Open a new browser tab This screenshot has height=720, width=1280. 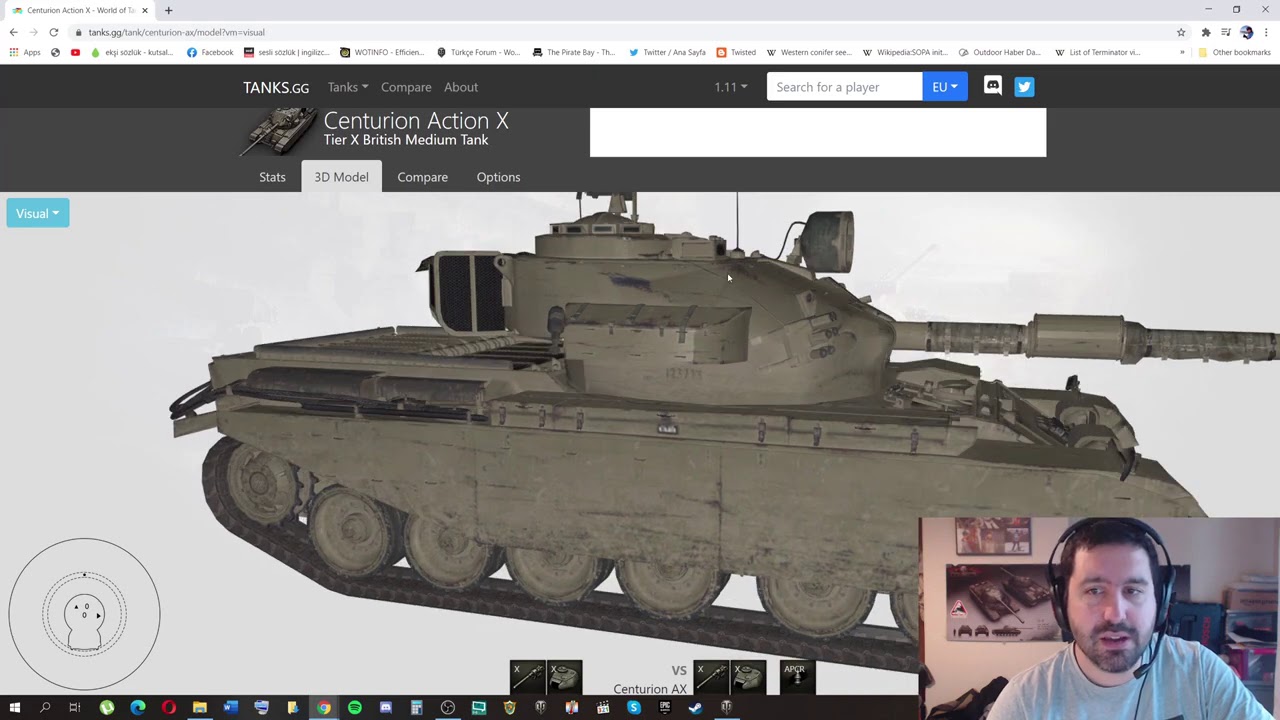coord(168,10)
